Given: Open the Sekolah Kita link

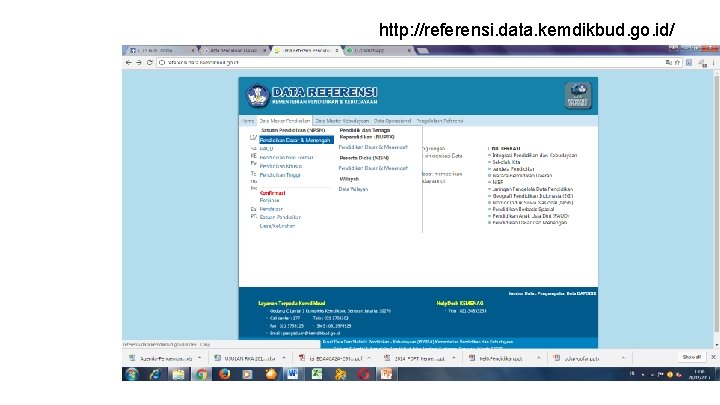Looking at the screenshot, I should coord(506,162).
